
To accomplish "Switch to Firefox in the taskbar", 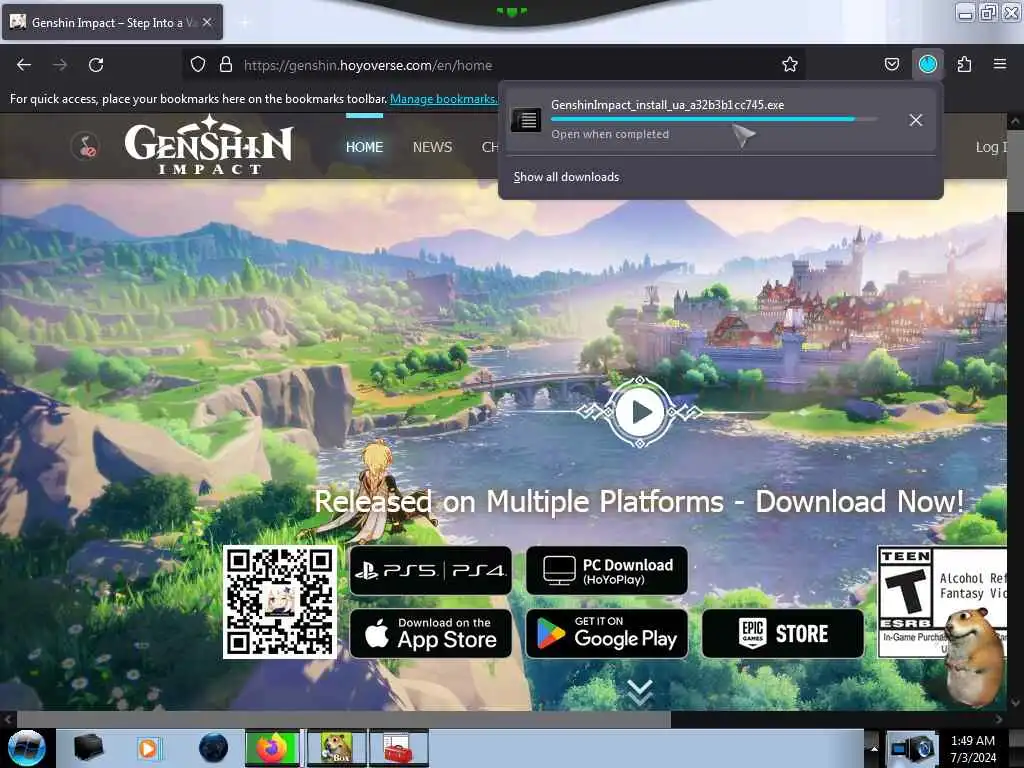I will tap(272, 748).
